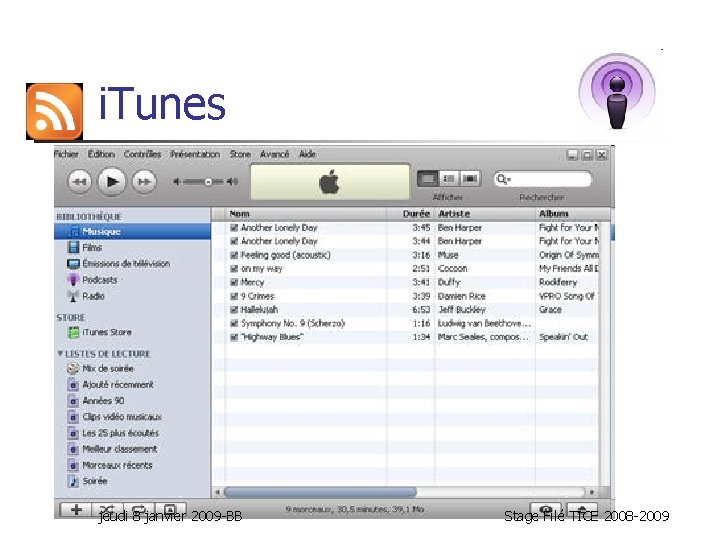Open the Aide menu
Image resolution: width=720 pixels, height=540 pixels.
(x=308, y=154)
